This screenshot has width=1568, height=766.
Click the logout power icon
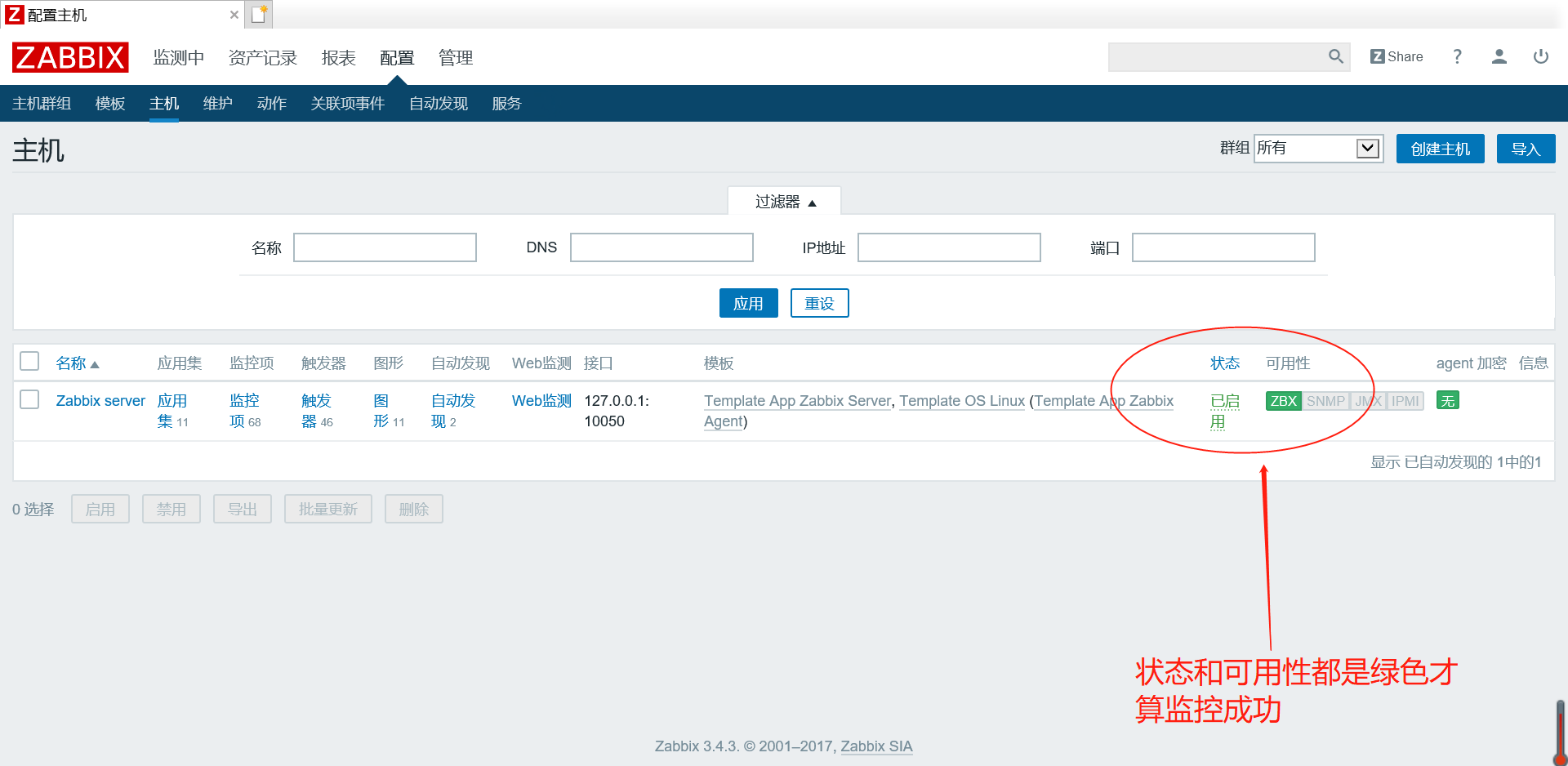point(1541,56)
